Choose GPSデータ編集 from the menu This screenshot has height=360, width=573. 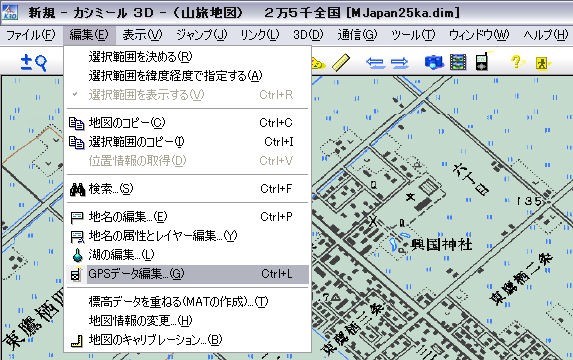click(x=187, y=274)
